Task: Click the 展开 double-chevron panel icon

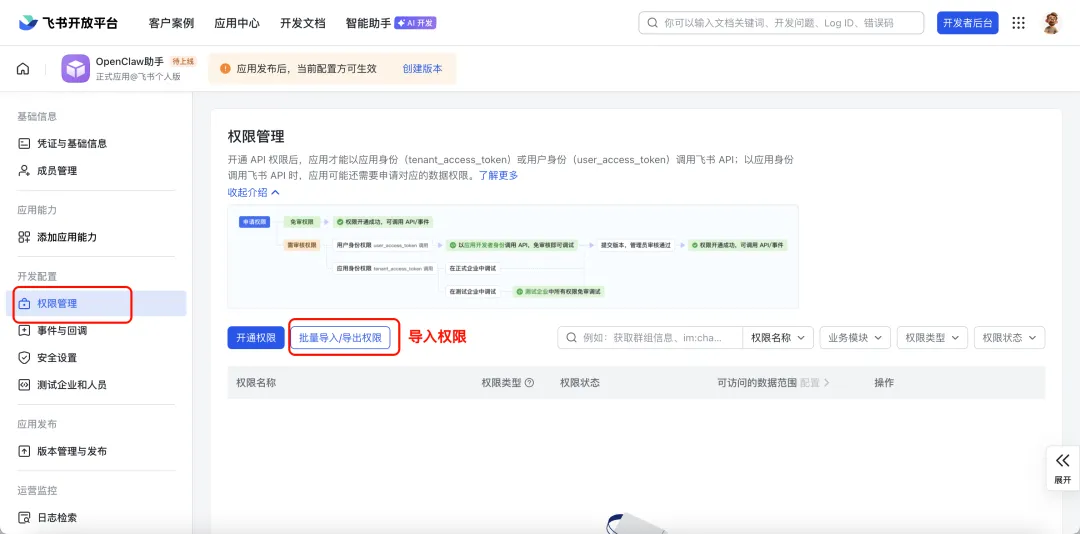Action: click(x=1062, y=461)
